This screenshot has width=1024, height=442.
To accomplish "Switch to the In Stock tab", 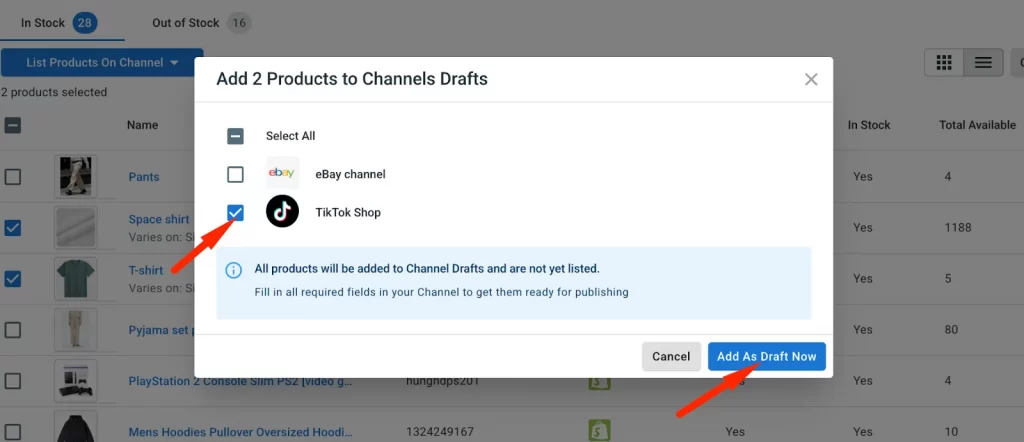I will point(59,24).
